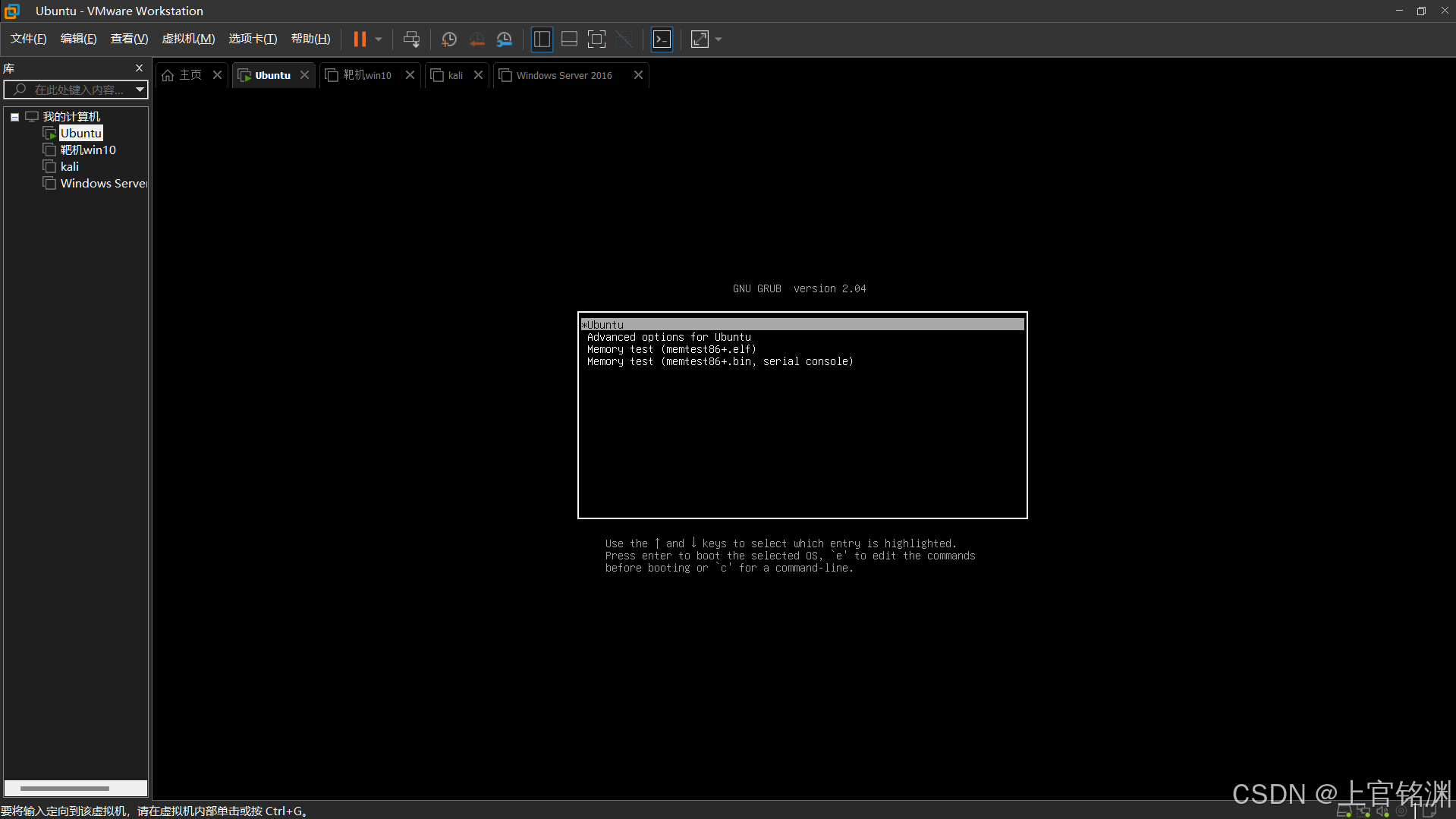The height and width of the screenshot is (819, 1456).
Task: Close the Windows Server 2016 tab
Action: (638, 75)
